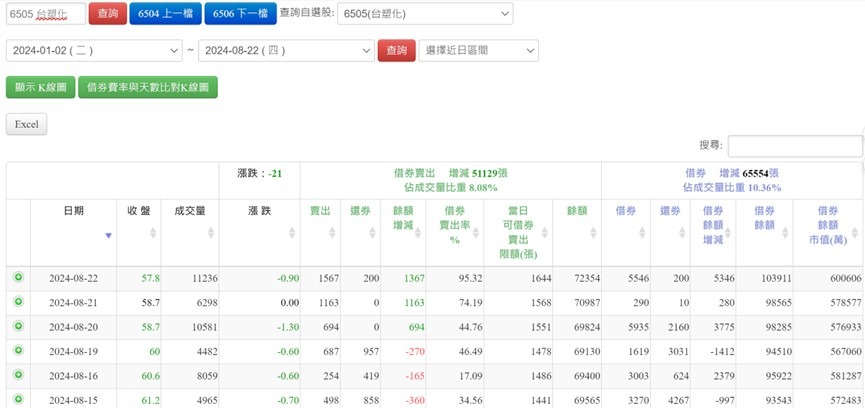Expand the 2024-08-21 row with the green plus

point(18,301)
